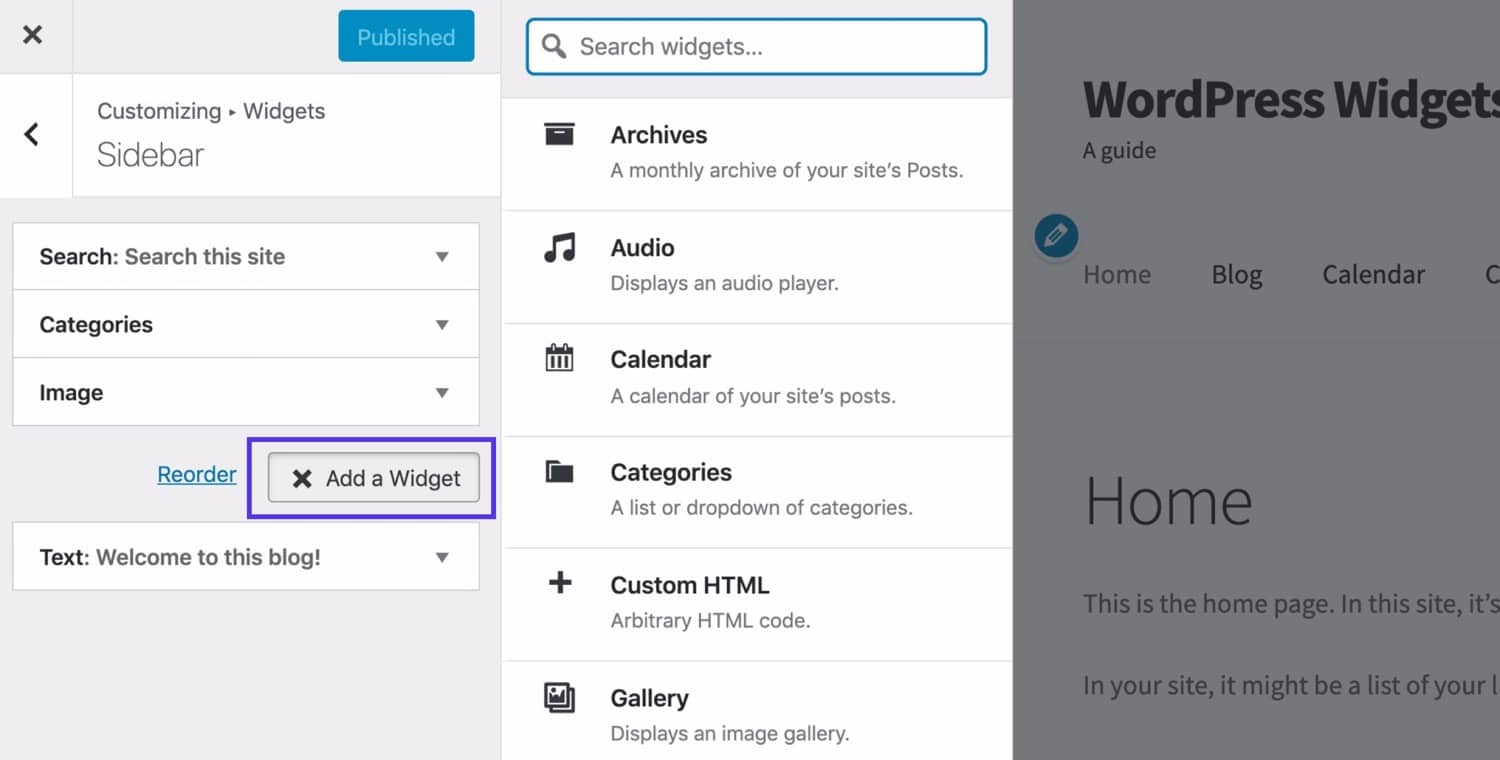Open the Blog menu item in the preview

(1236, 274)
